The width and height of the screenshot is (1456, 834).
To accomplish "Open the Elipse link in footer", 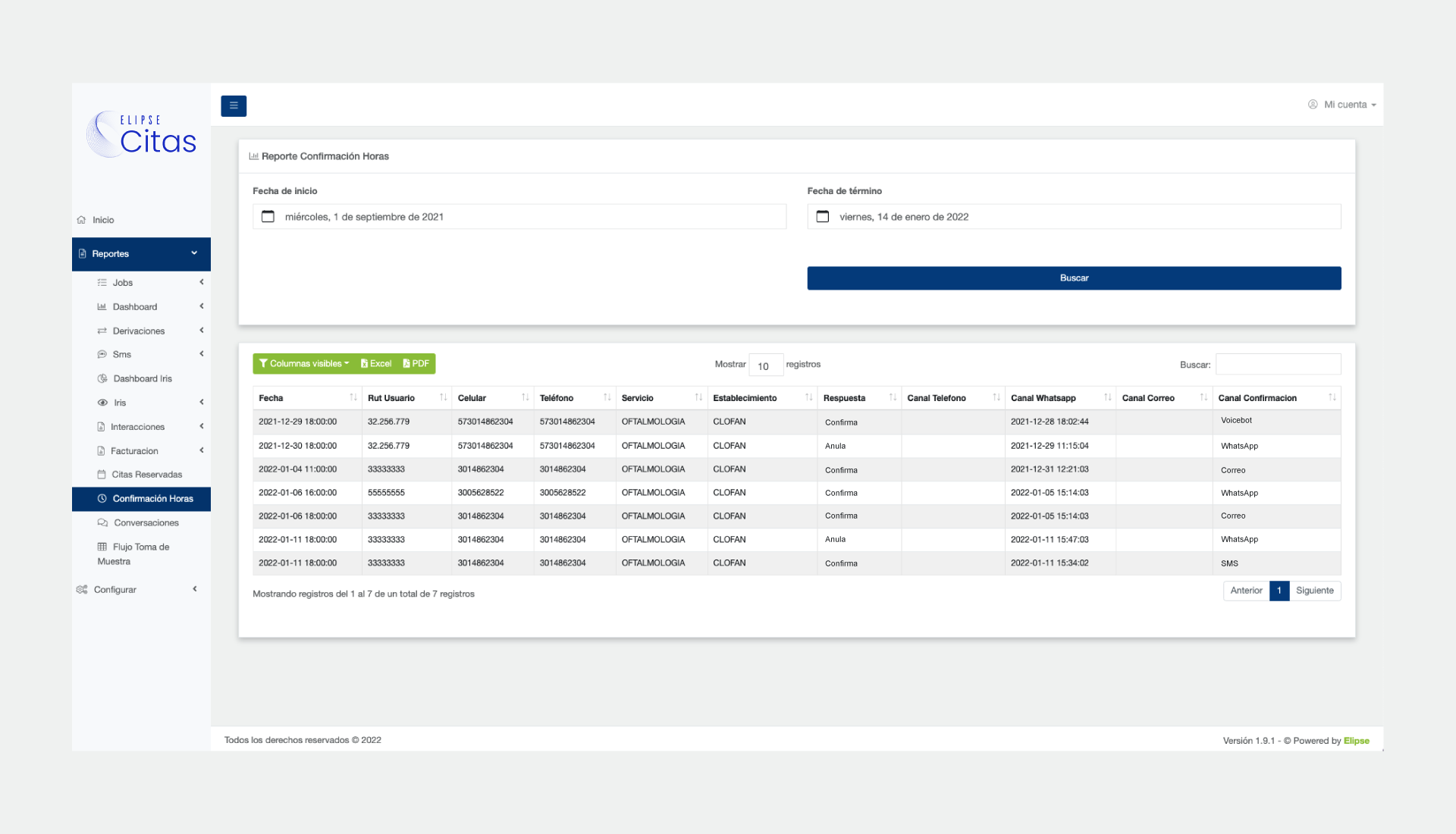I will click(x=1356, y=741).
